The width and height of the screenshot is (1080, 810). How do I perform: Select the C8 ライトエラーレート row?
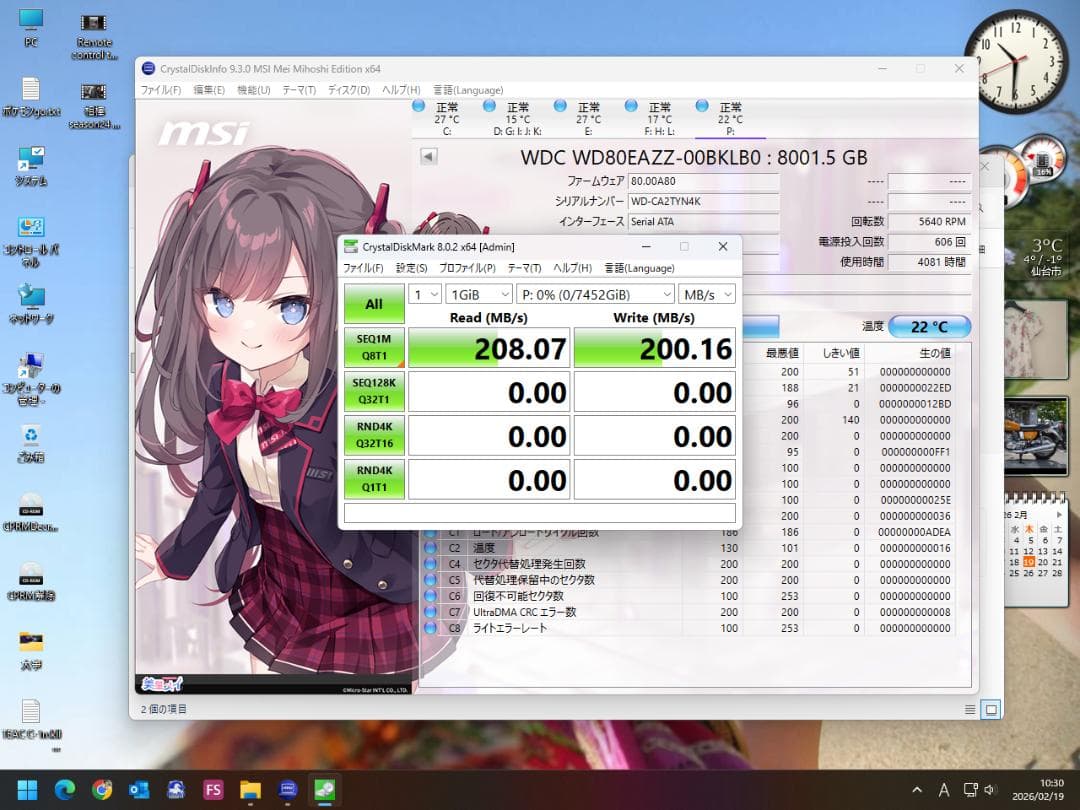pos(687,628)
